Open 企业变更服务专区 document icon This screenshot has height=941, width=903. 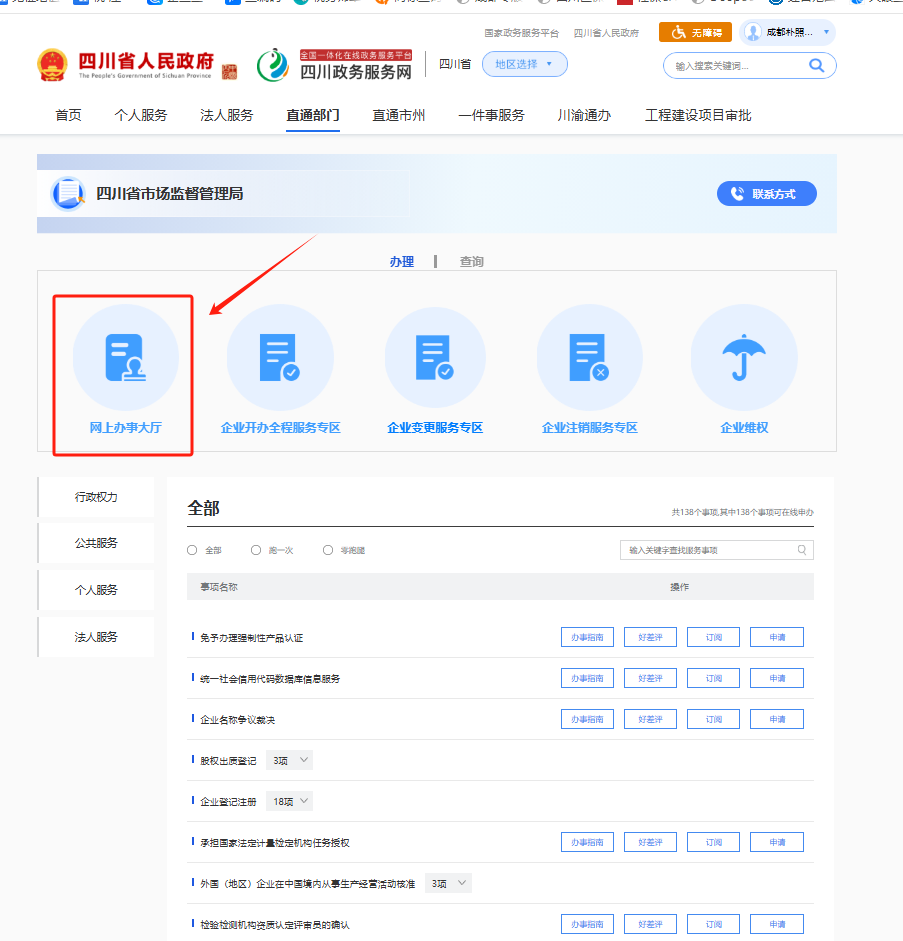coord(434,358)
